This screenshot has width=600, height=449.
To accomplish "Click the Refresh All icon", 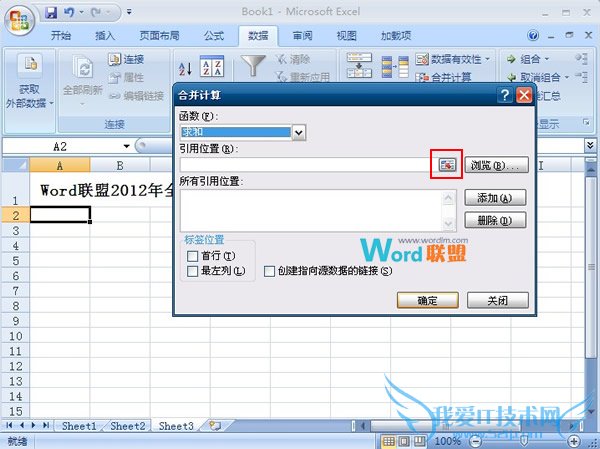I will pyautogui.click(x=83, y=68).
